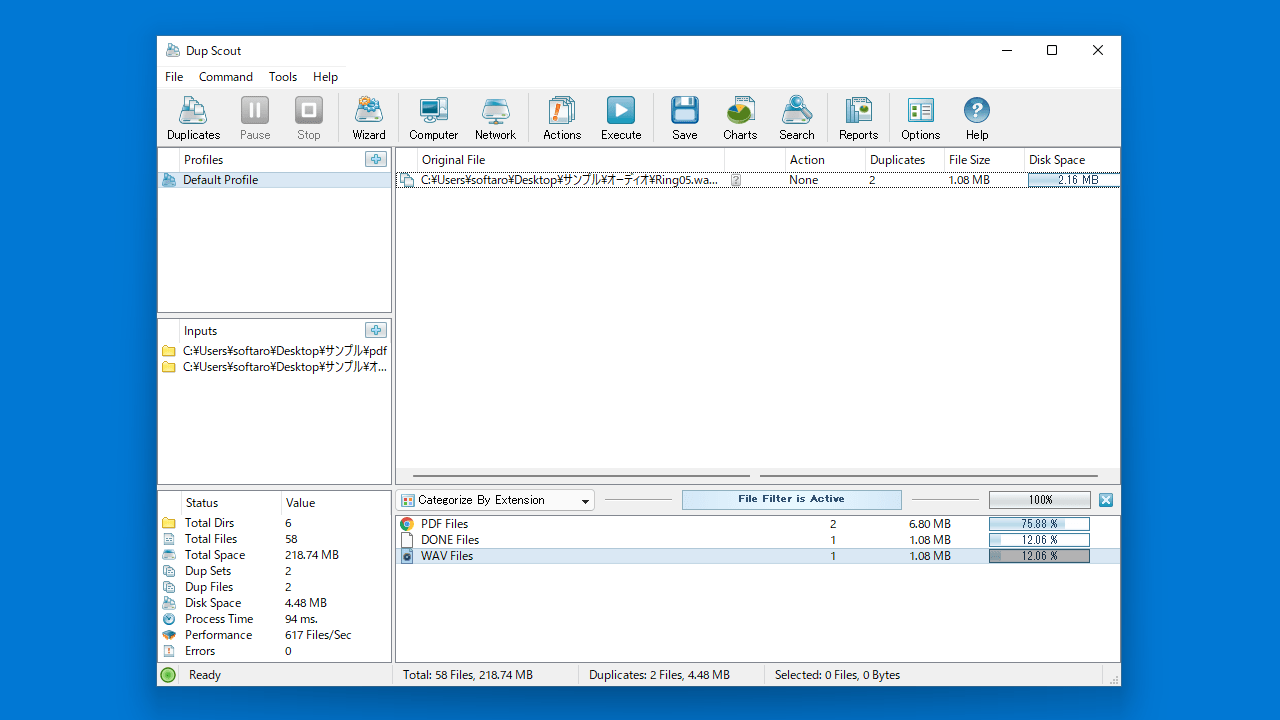Viewport: 1280px width, 720px height.
Task: Sort by Duplicates column header
Action: click(905, 160)
